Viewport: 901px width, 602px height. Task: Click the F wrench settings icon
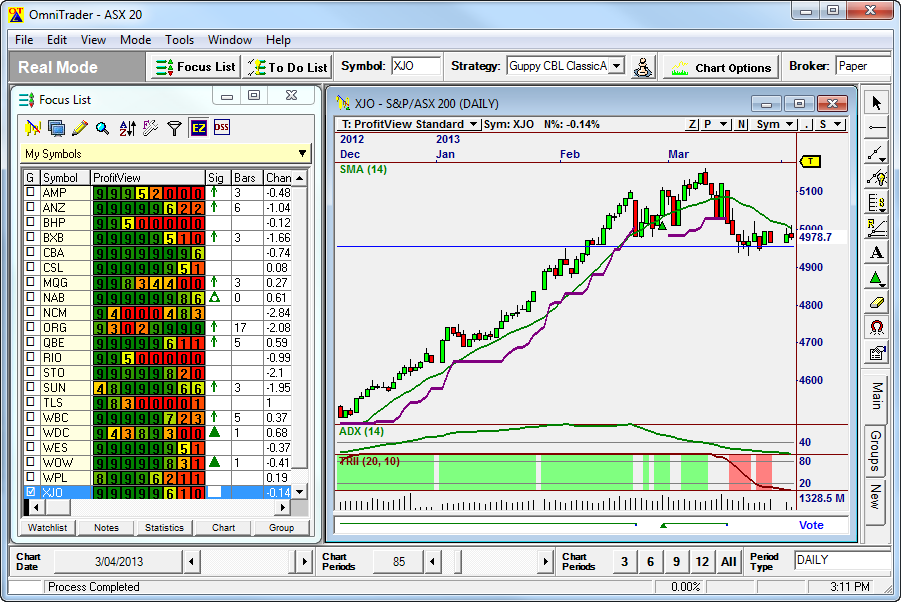coord(151,128)
